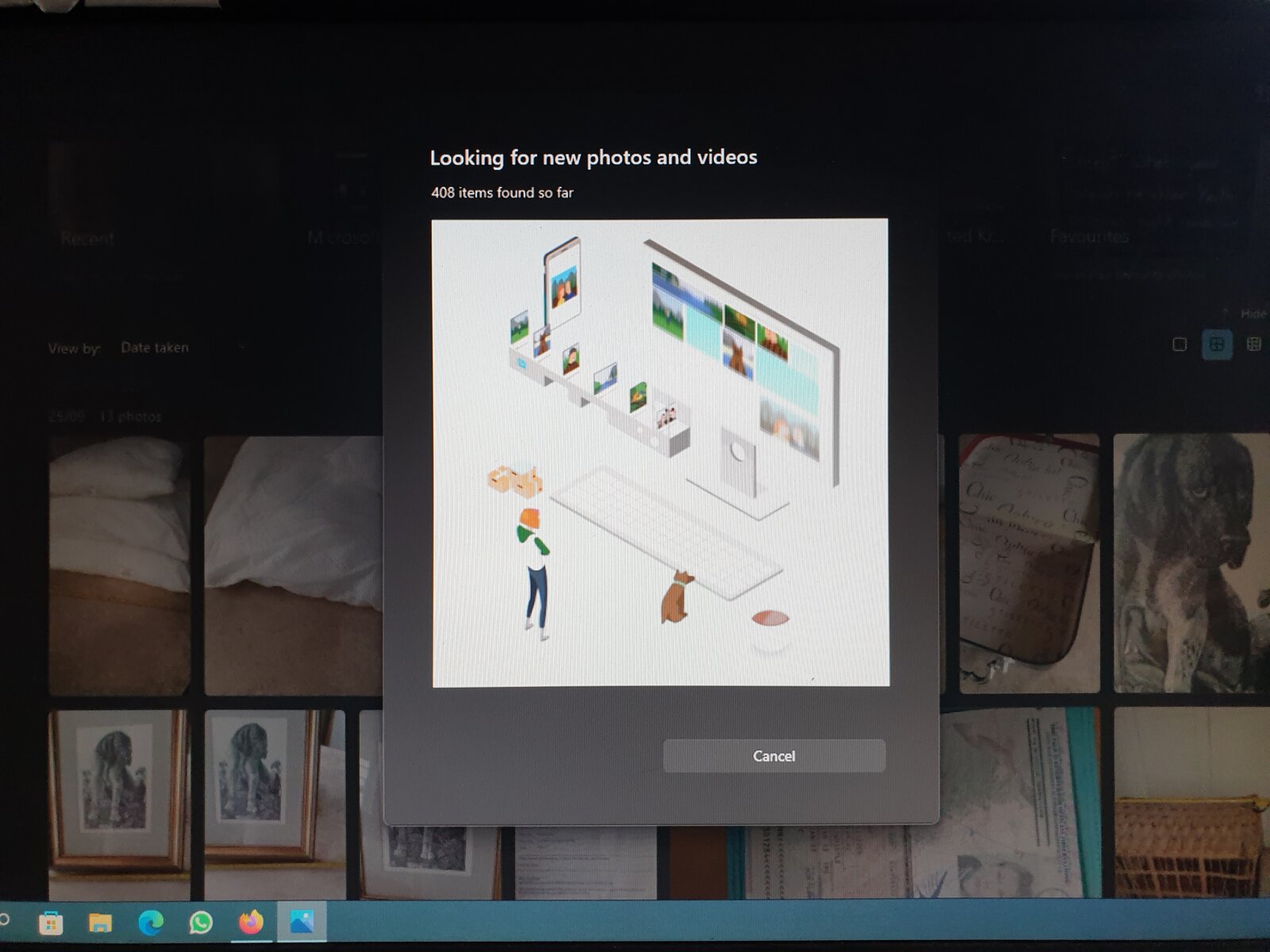The image size is (1270, 952).
Task: Switch to small grid view icon
Action: click(x=1253, y=344)
